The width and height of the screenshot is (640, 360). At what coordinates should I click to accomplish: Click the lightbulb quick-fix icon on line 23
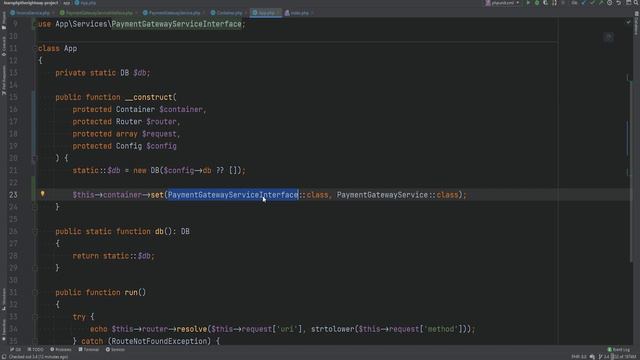click(x=42, y=194)
